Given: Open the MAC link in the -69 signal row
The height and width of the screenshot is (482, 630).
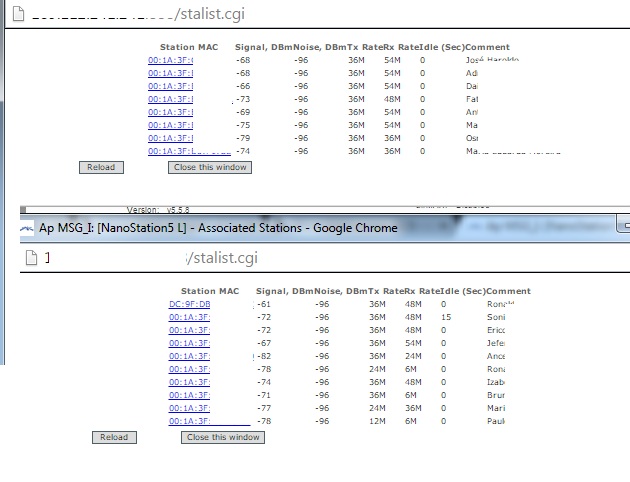Looking at the screenshot, I should click(170, 112).
